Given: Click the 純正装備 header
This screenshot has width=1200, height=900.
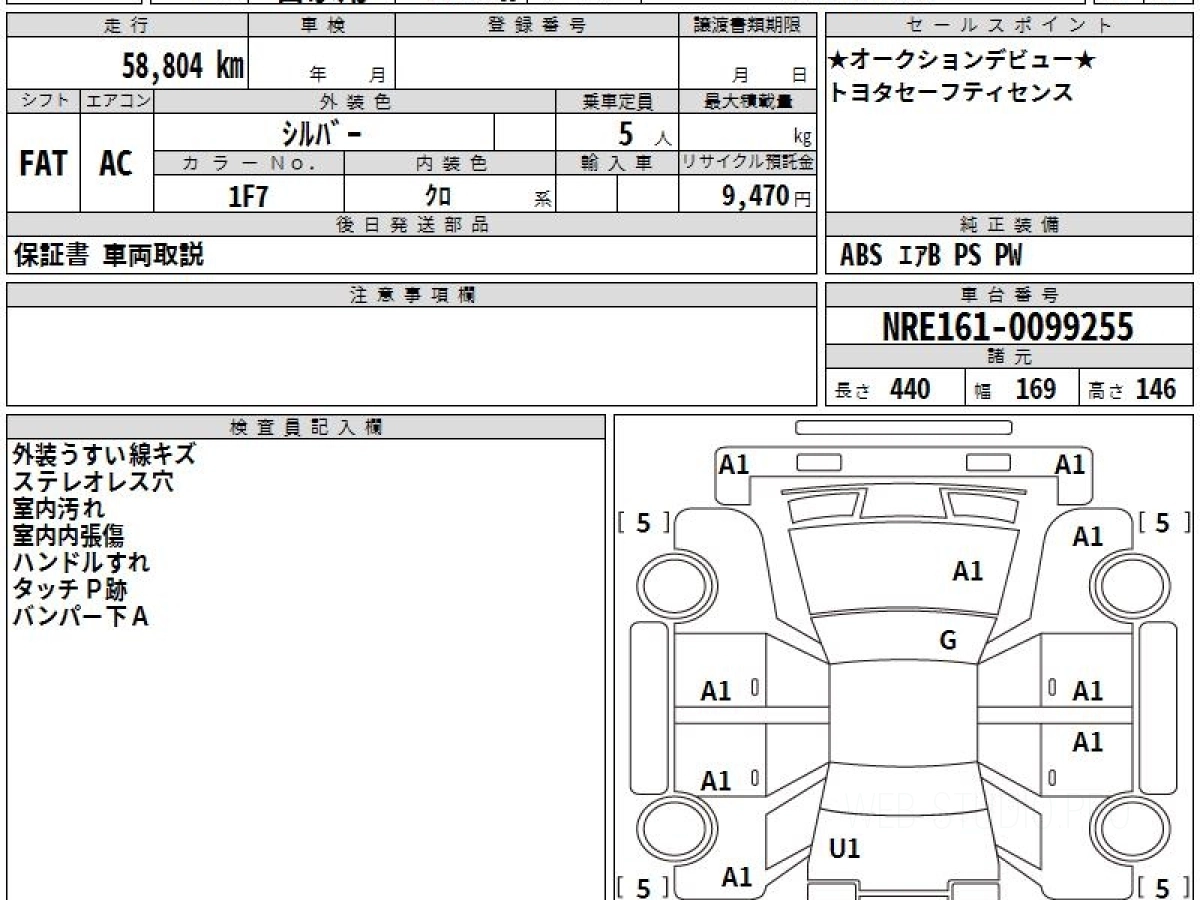Looking at the screenshot, I should (x=1010, y=225).
